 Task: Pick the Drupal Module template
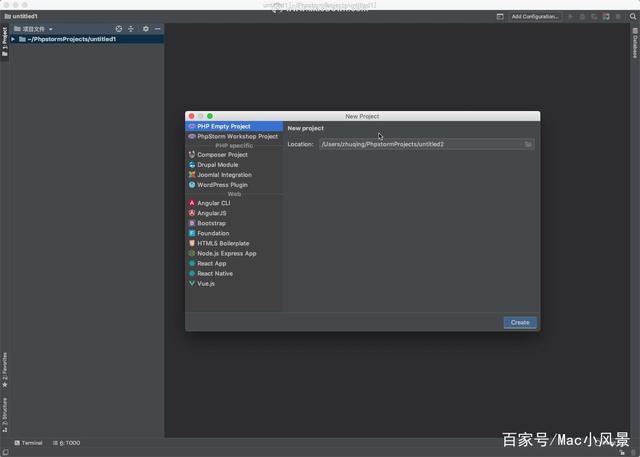[x=234, y=165]
